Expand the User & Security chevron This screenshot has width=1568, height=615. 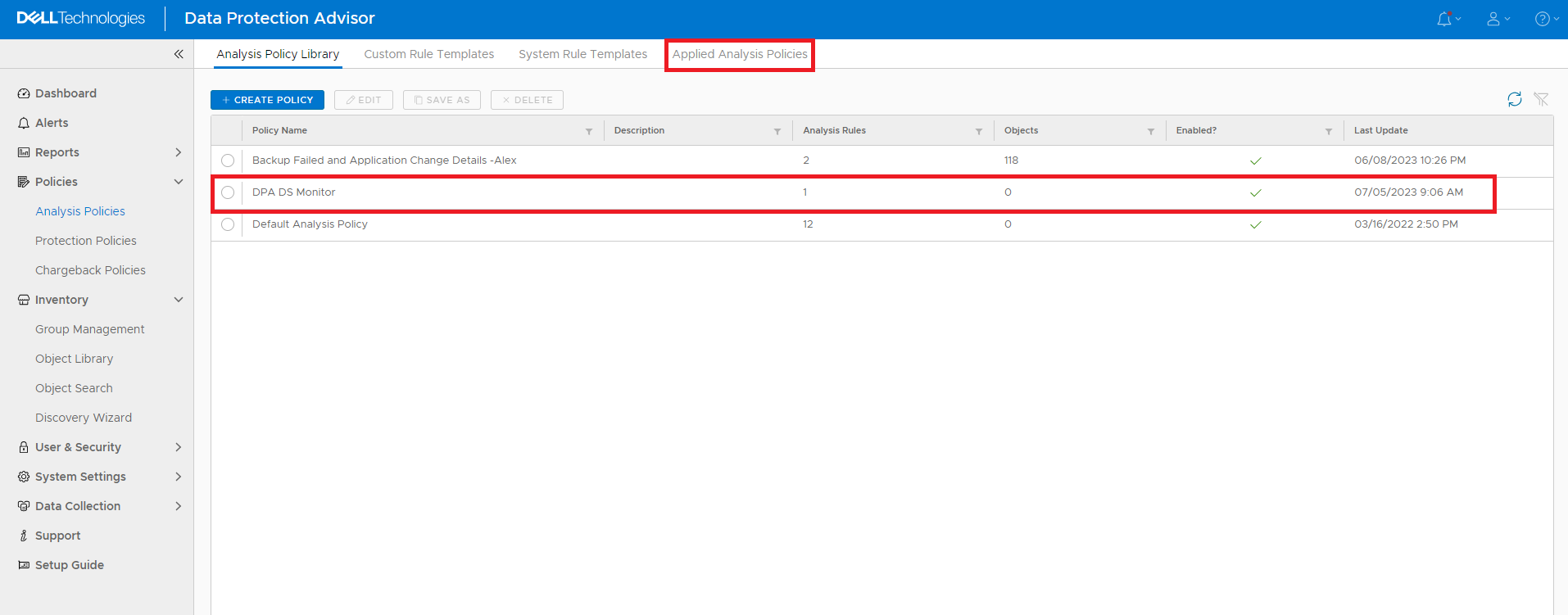tap(178, 447)
